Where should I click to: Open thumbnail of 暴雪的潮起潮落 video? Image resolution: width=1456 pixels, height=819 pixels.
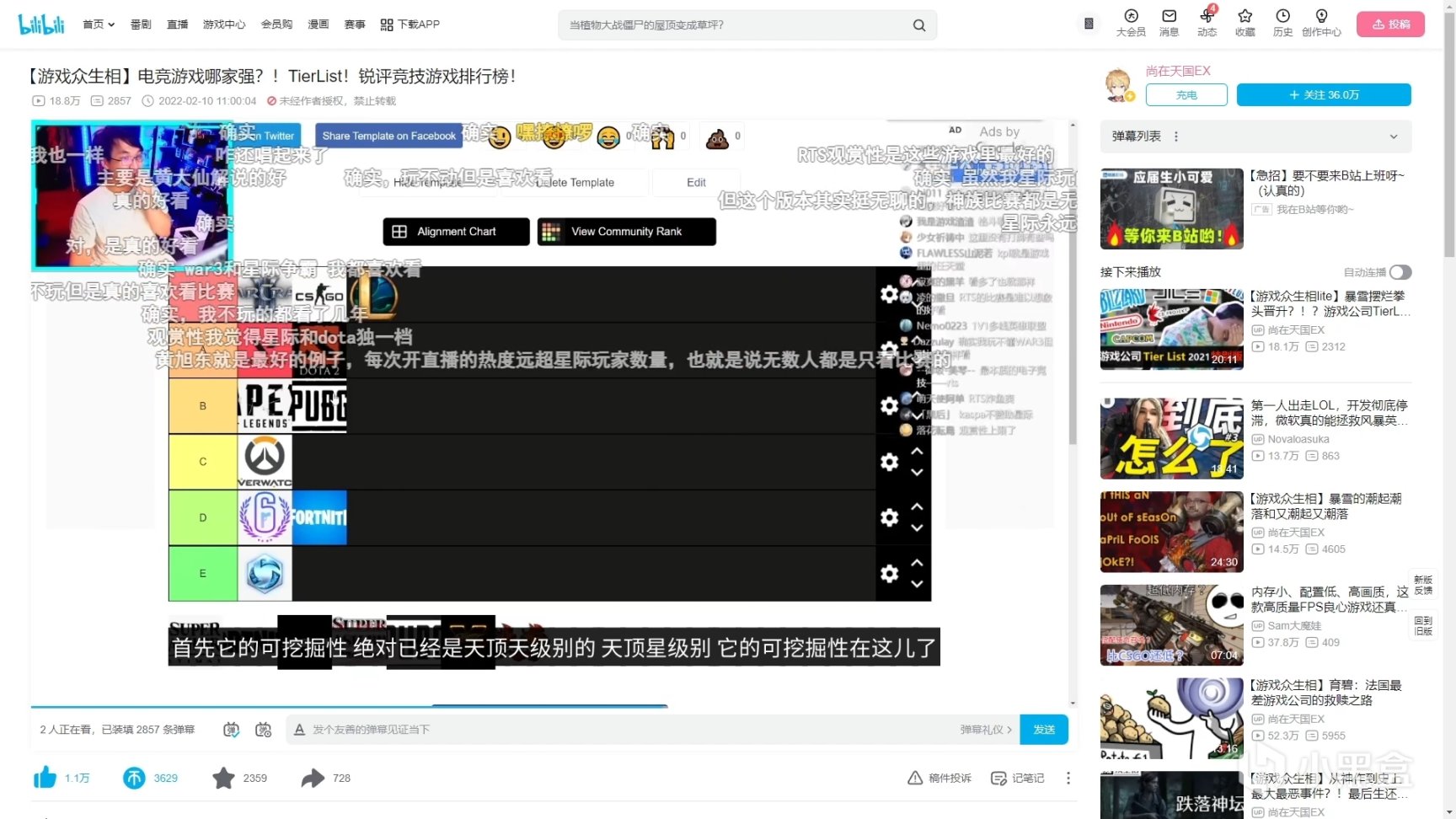1171,532
